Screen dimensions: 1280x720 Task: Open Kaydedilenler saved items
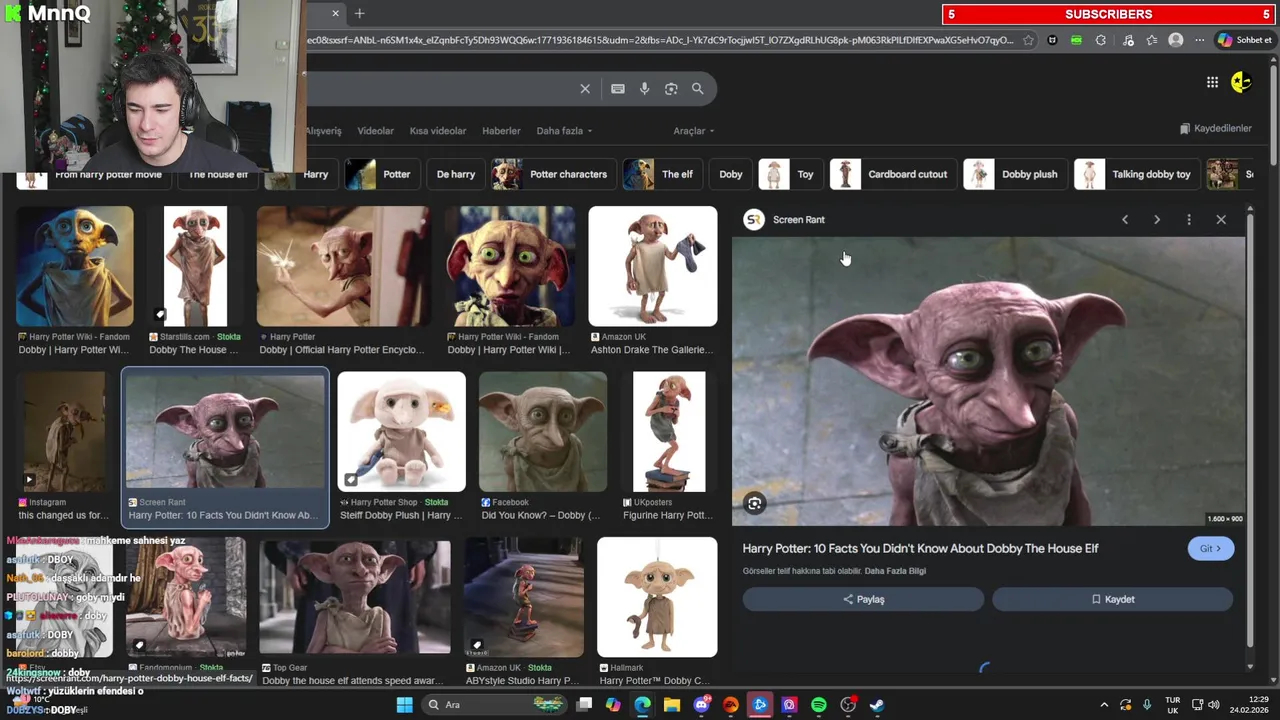[x=1215, y=128]
